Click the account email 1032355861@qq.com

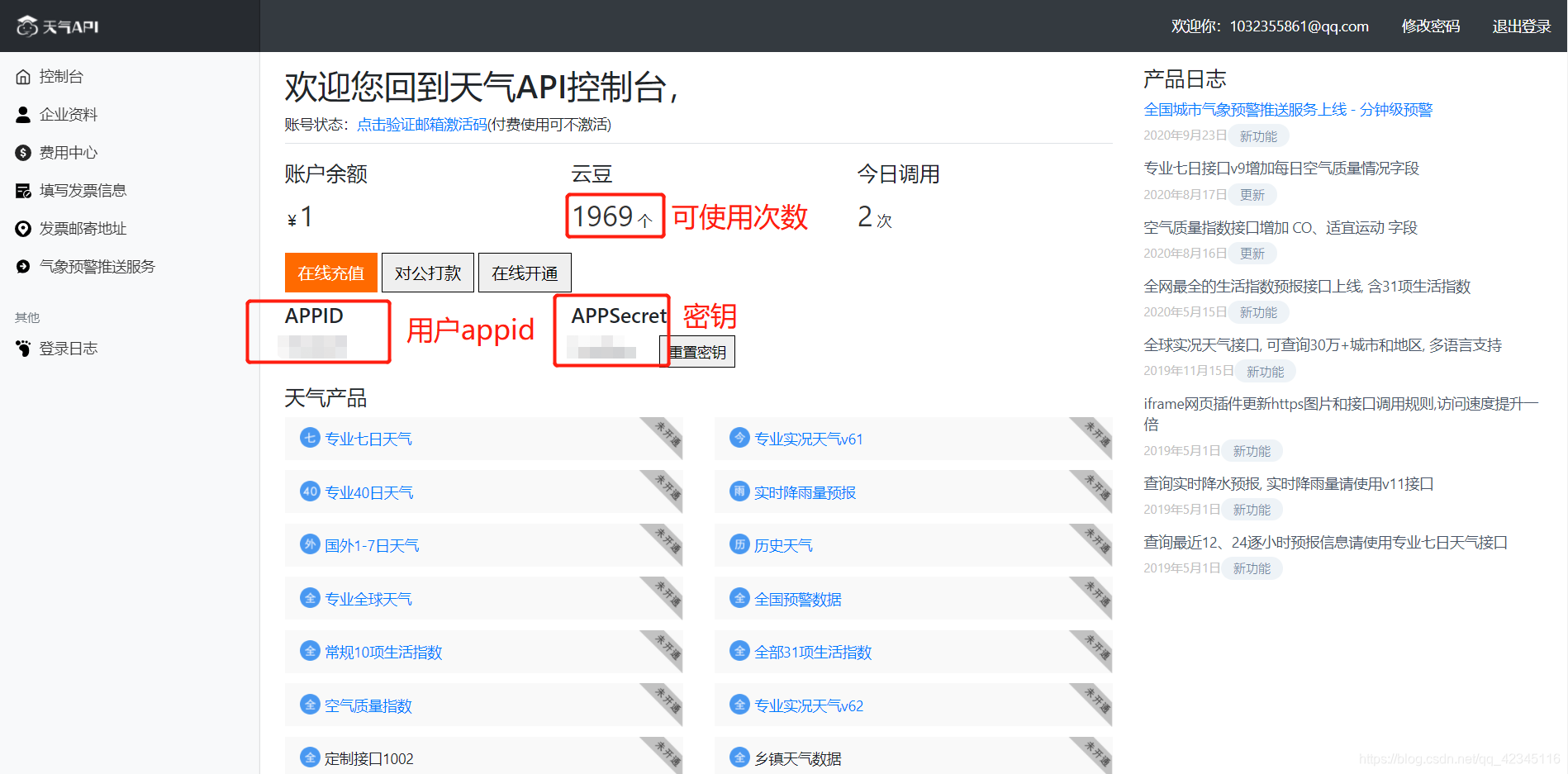1300,26
